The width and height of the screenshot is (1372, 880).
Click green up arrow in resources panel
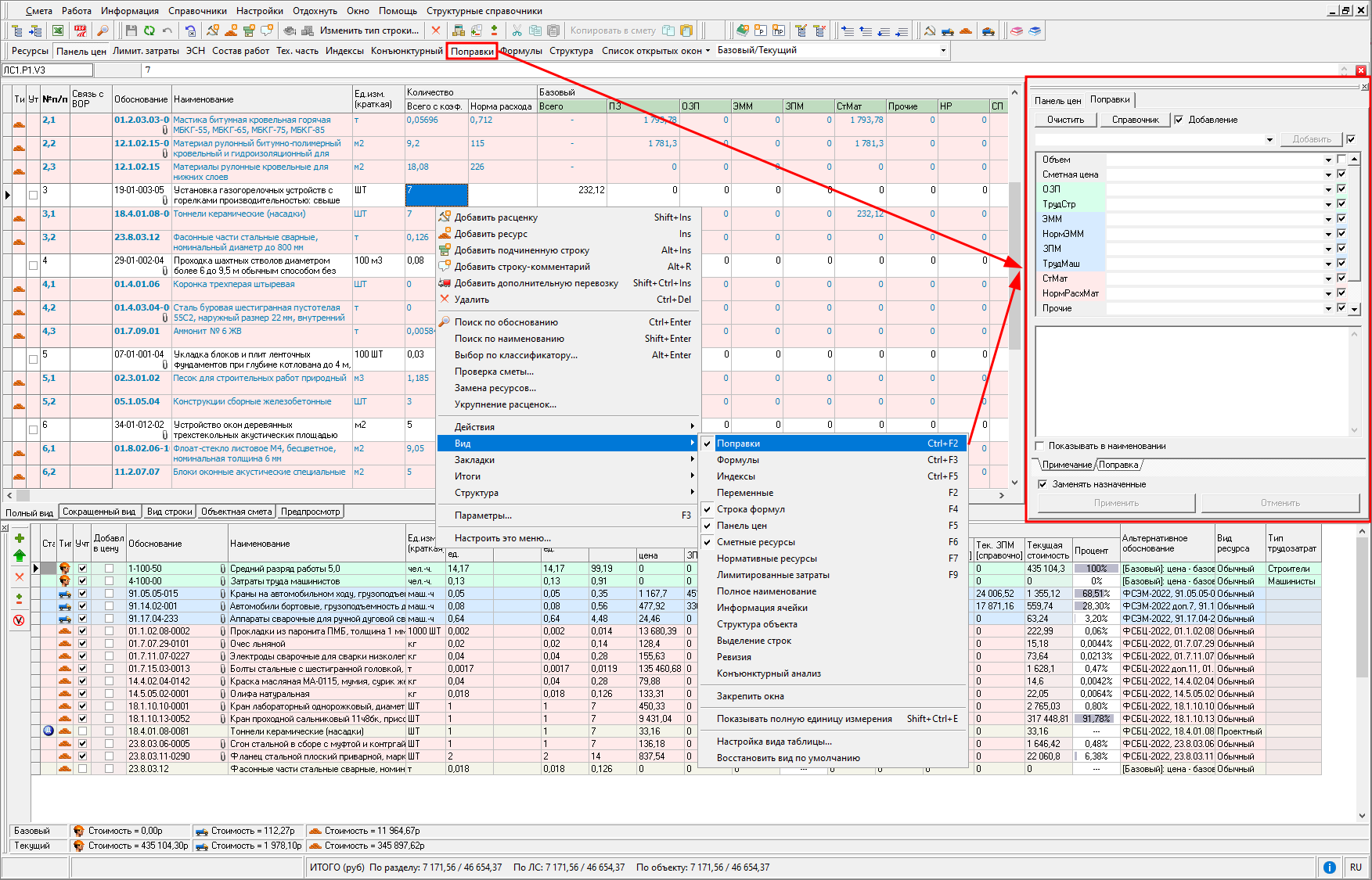(20, 555)
